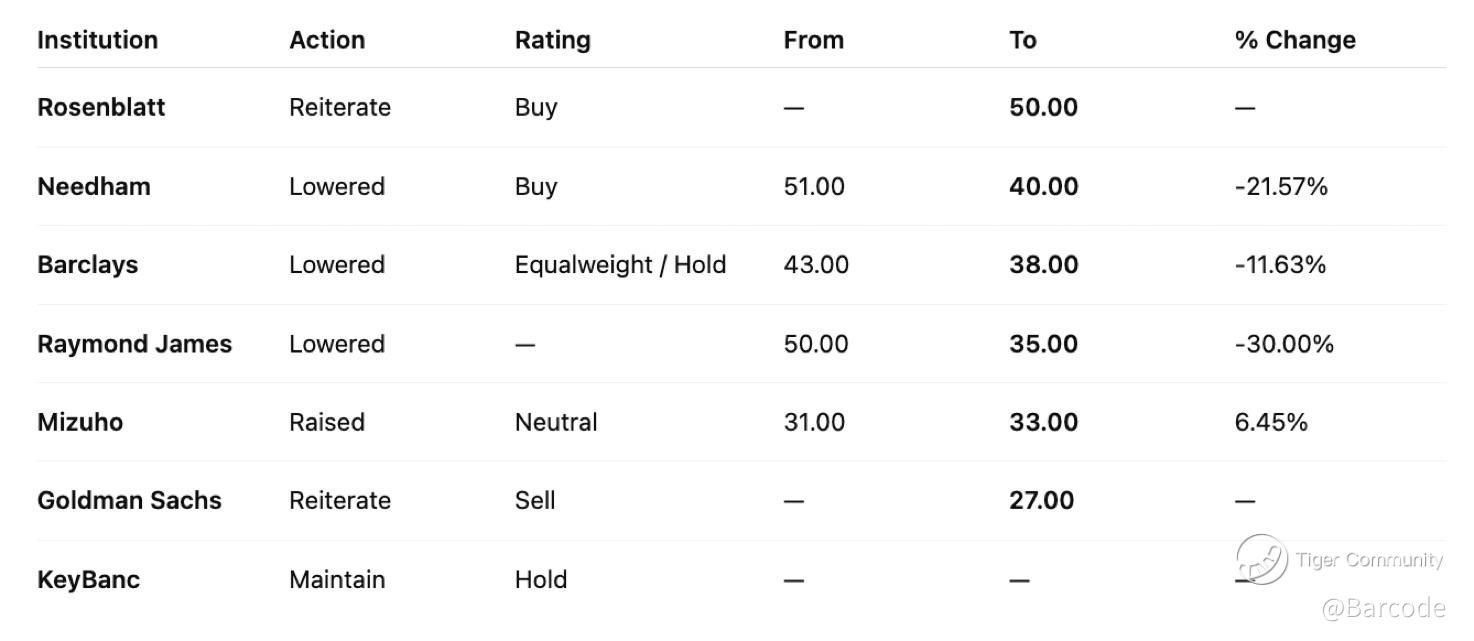Click the Equalweight / Hold rating cell
This screenshot has width=1474, height=641.
[620, 265]
